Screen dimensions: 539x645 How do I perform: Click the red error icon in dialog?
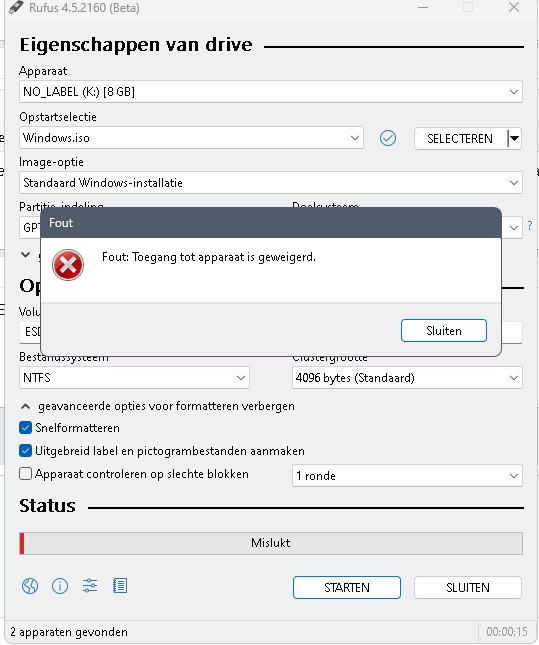[68, 265]
